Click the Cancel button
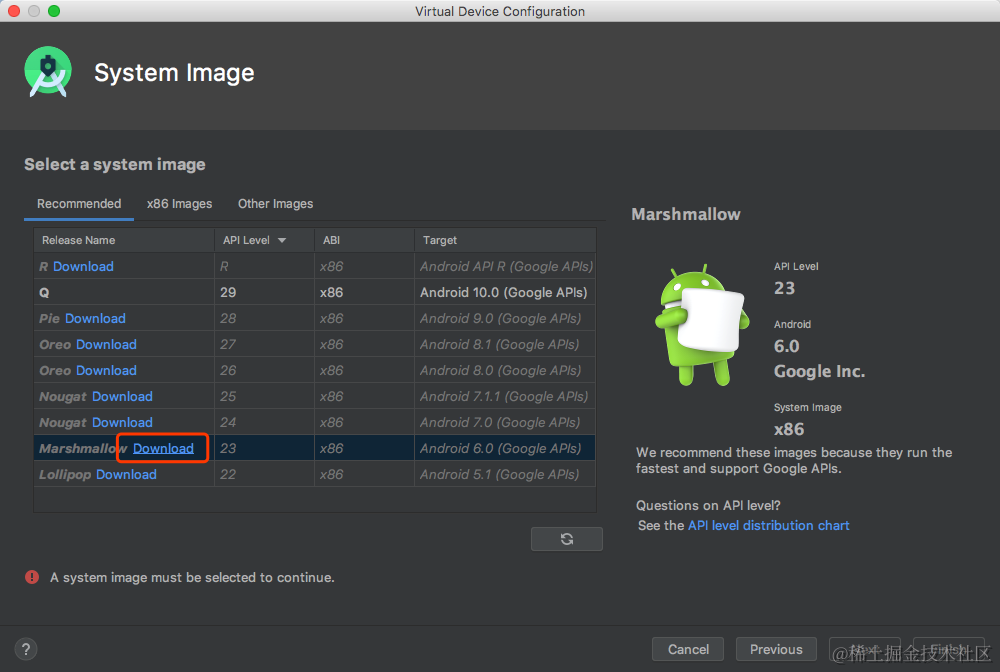Image resolution: width=1000 pixels, height=672 pixels. [x=688, y=649]
